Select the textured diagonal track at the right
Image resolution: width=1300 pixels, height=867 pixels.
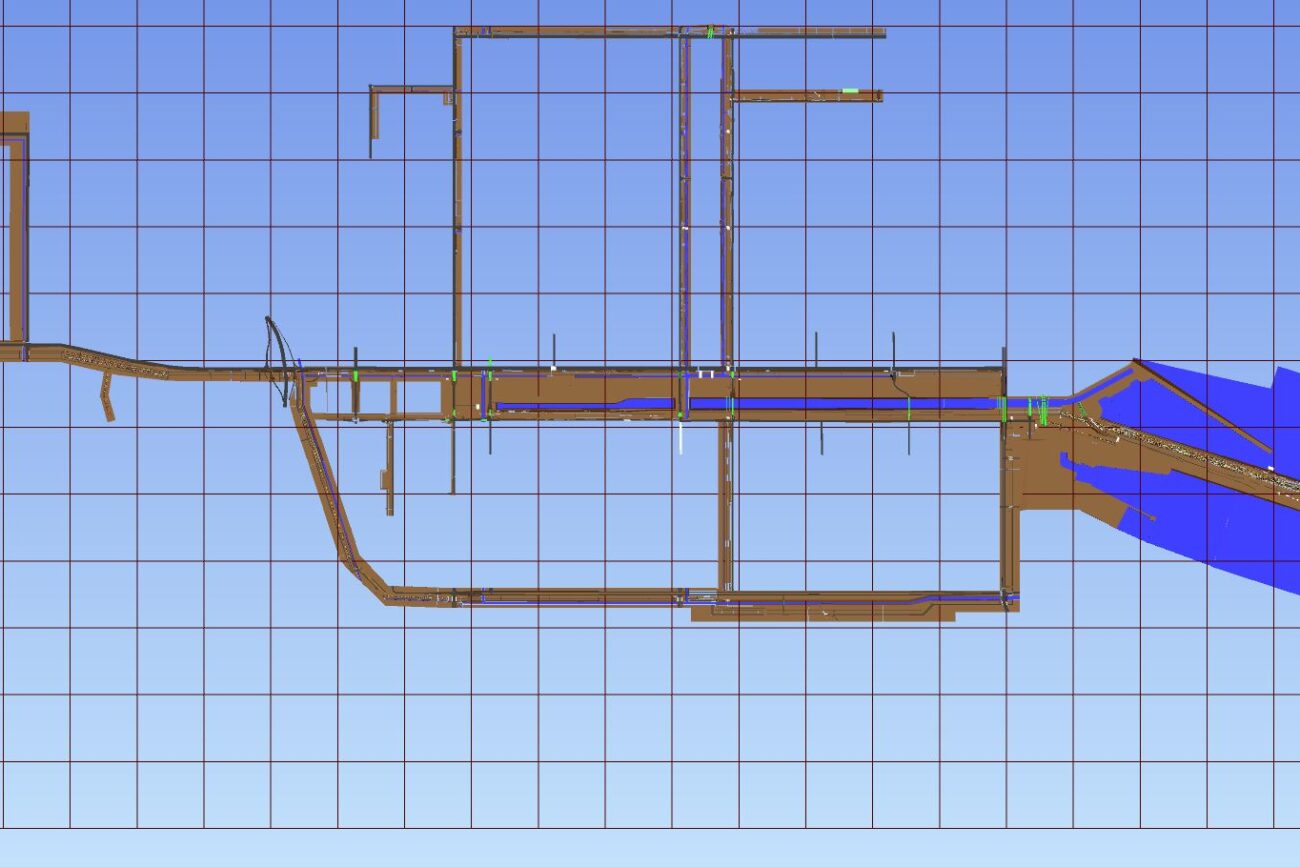[1180, 452]
